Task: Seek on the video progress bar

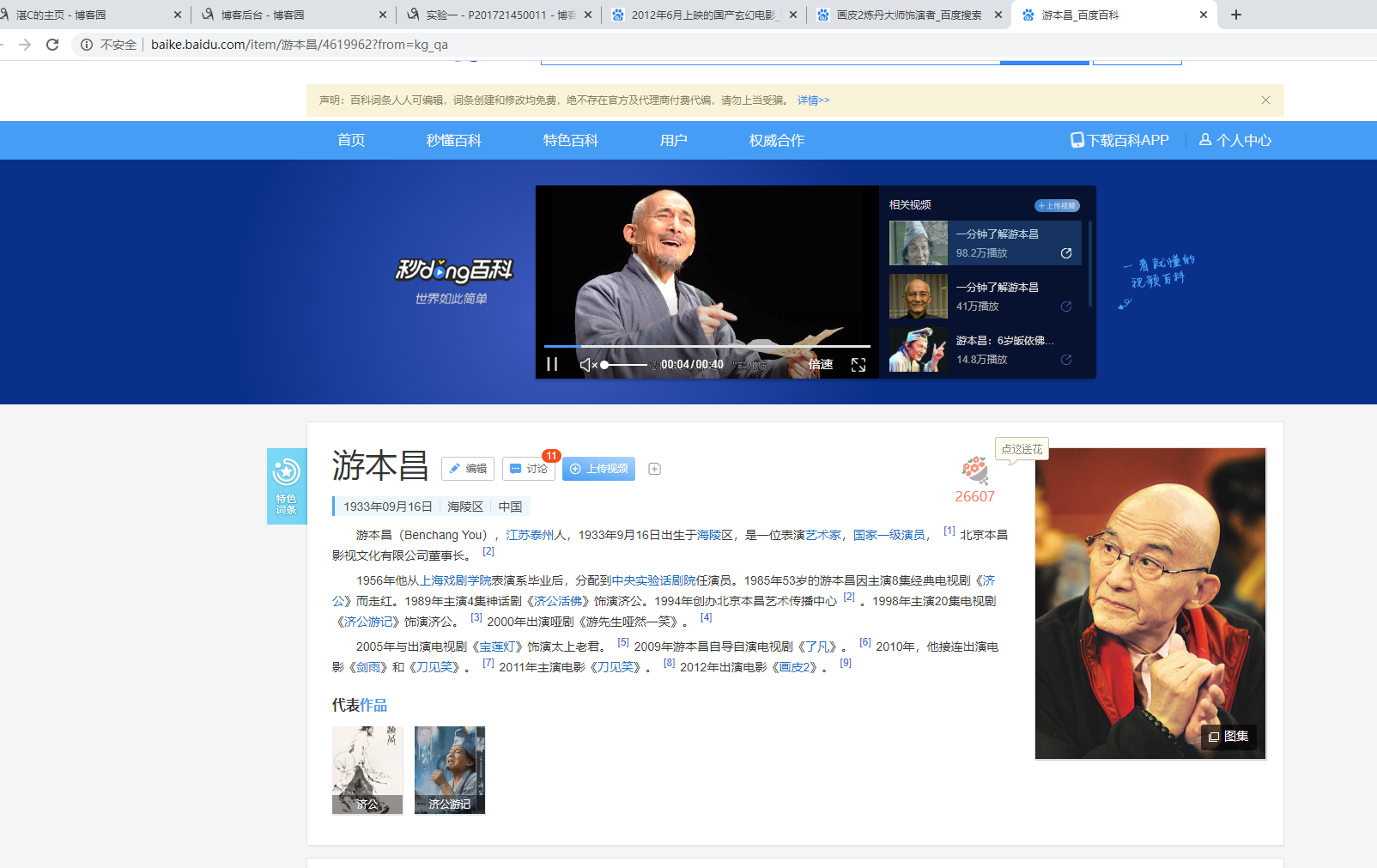Action: (x=707, y=346)
